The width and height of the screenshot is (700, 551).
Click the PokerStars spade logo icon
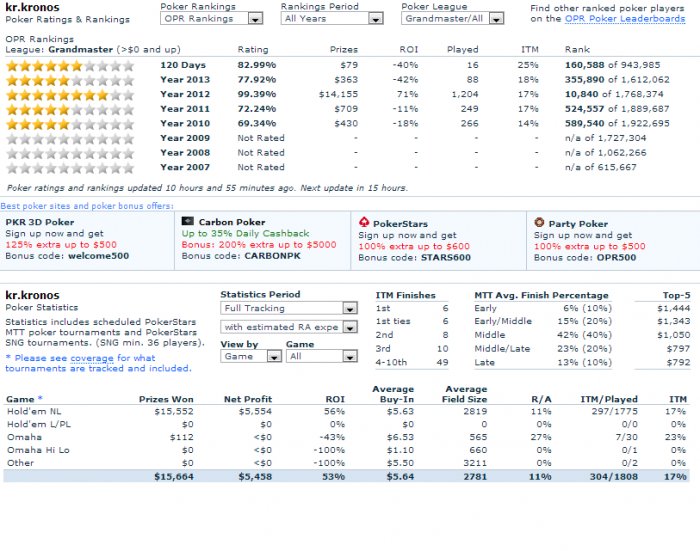(x=364, y=222)
